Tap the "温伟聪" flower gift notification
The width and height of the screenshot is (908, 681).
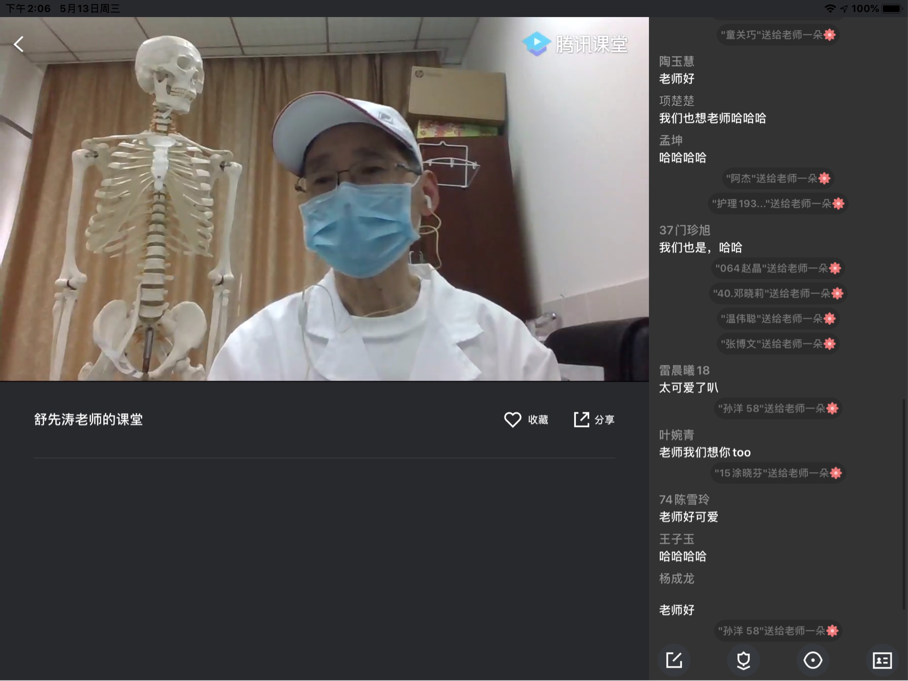pyautogui.click(x=777, y=318)
